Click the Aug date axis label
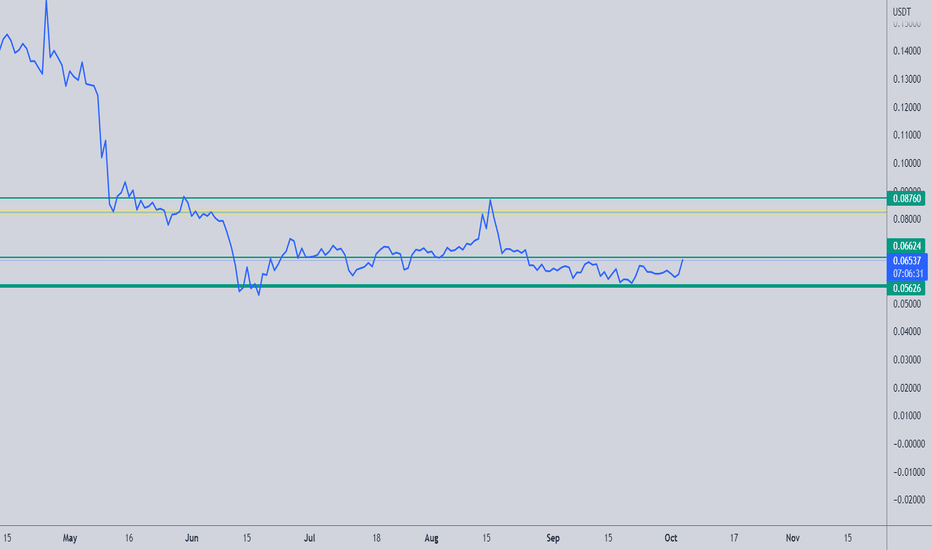The width and height of the screenshot is (932, 550). click(432, 538)
